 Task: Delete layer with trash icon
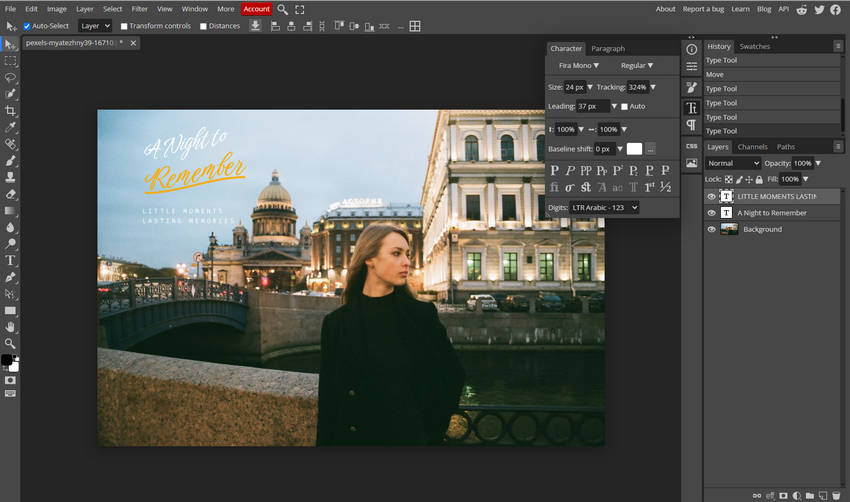(836, 495)
